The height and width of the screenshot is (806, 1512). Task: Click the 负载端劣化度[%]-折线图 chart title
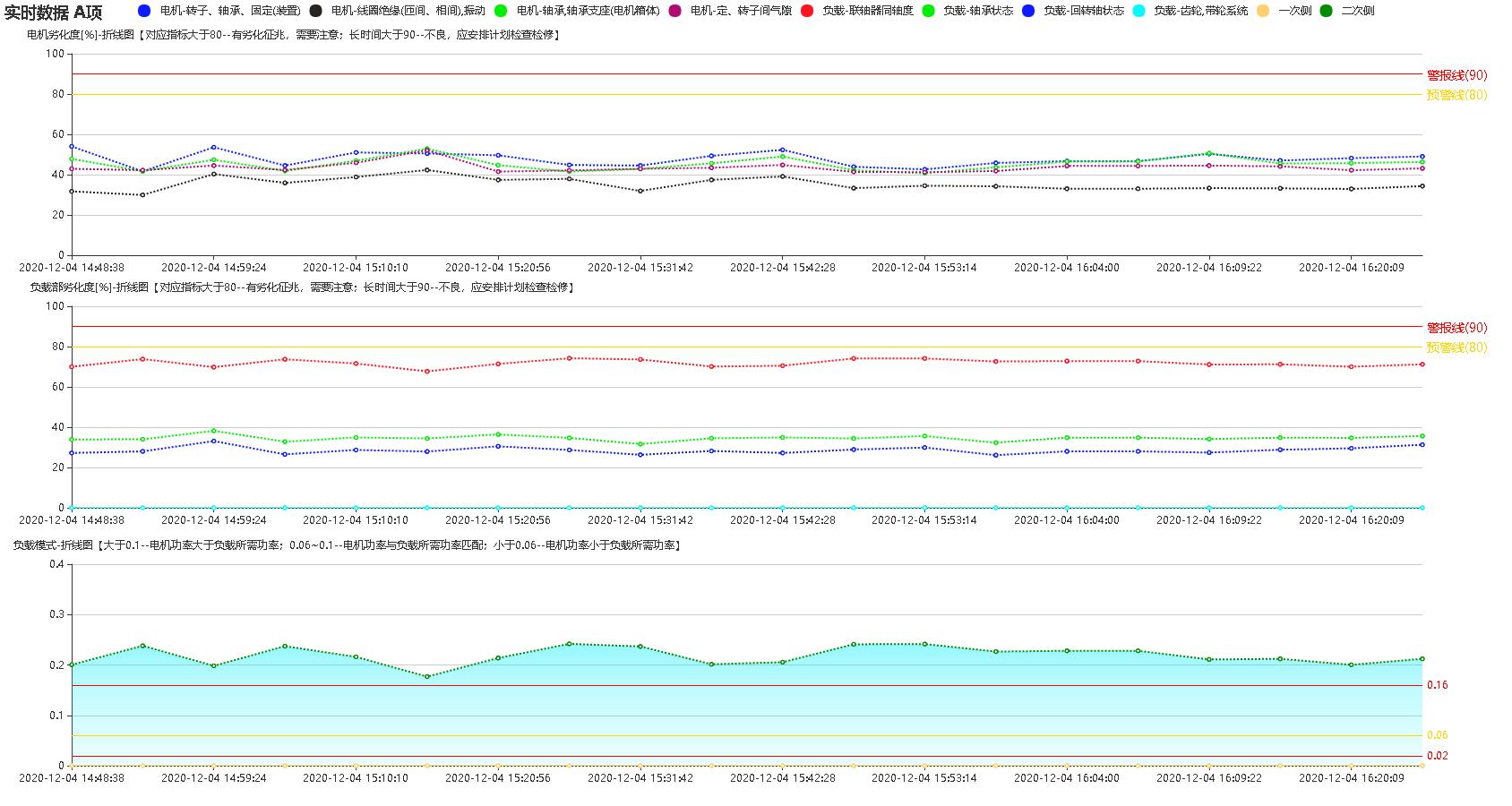[89, 287]
